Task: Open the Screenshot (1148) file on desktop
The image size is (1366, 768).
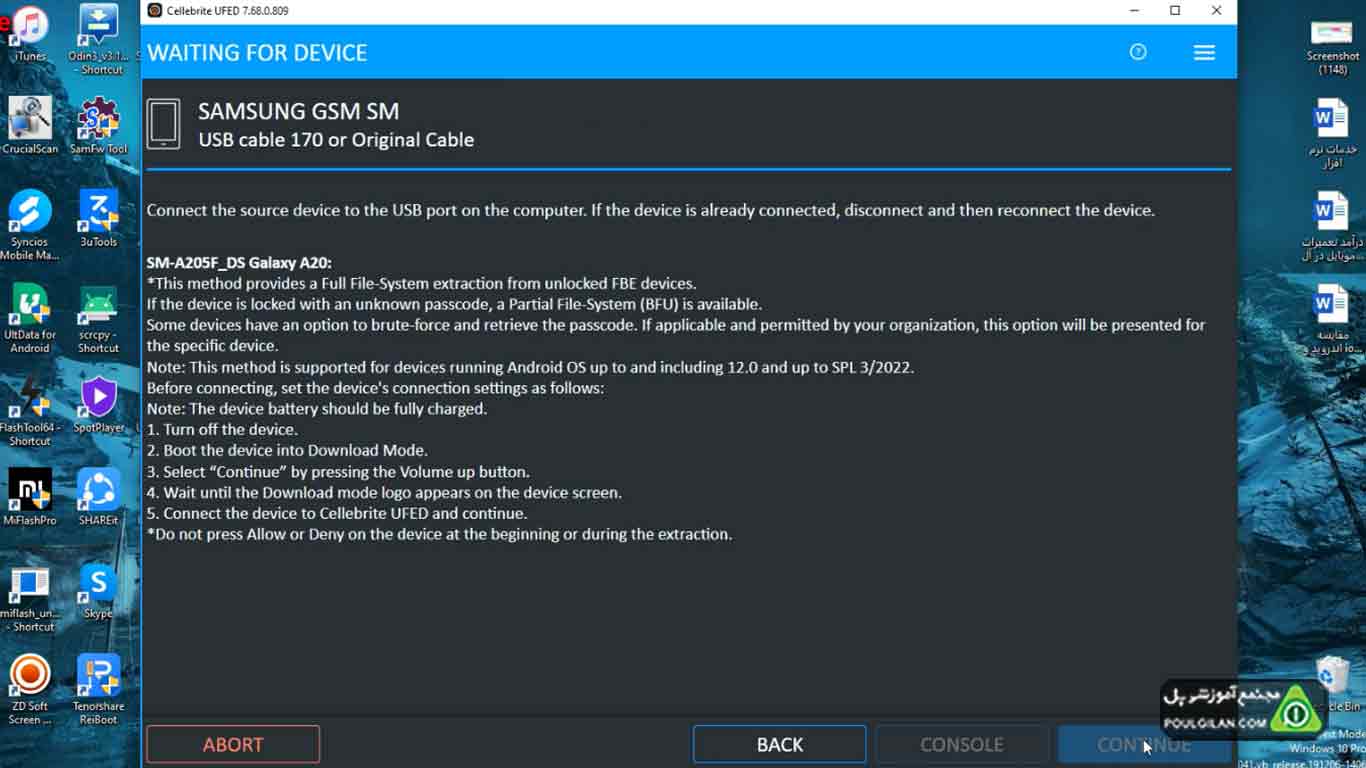Action: point(1333,46)
